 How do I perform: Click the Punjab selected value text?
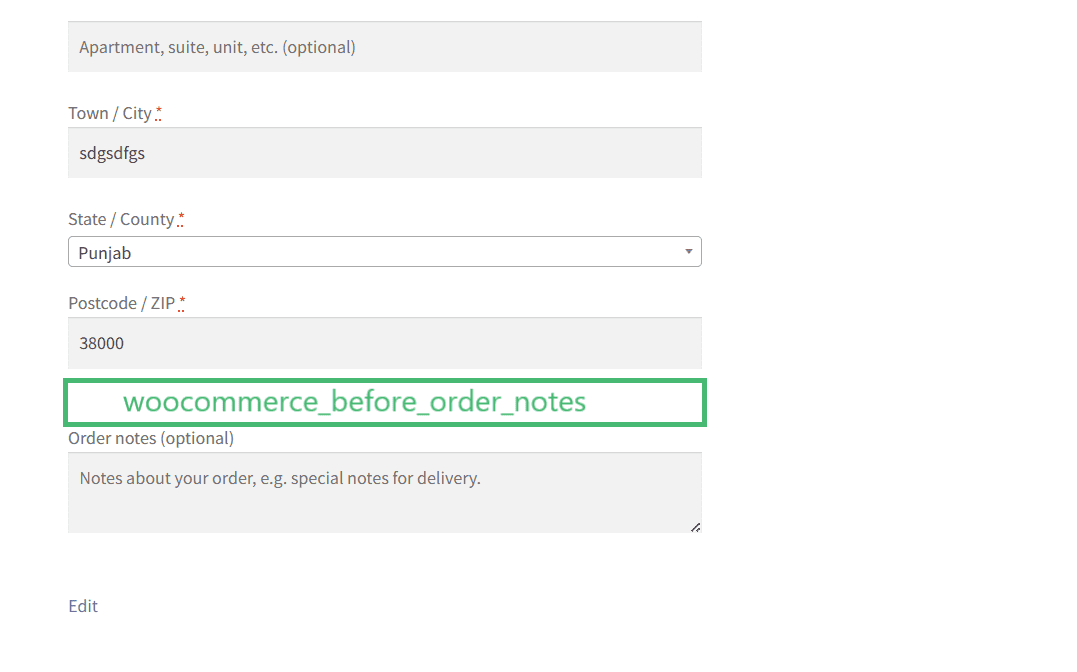(104, 253)
